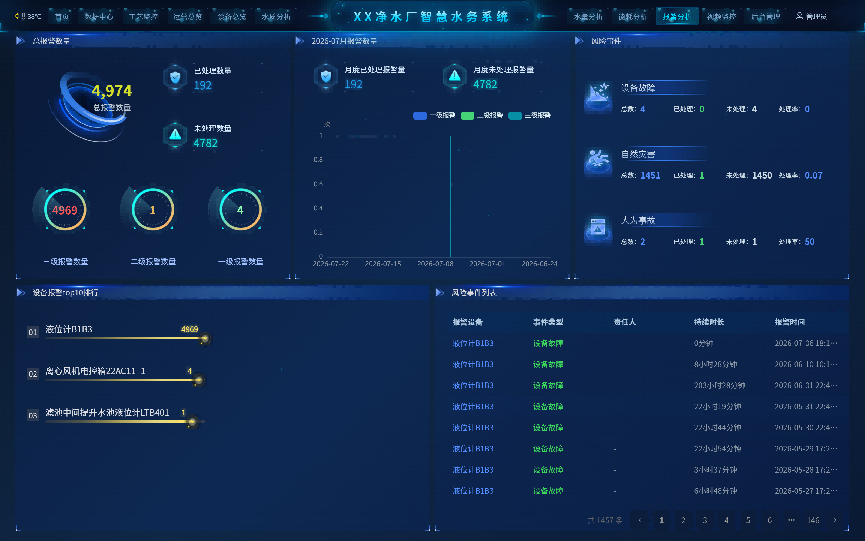Click the monthly unprocessed count 4782
This screenshot has width=865, height=541.
tap(485, 84)
